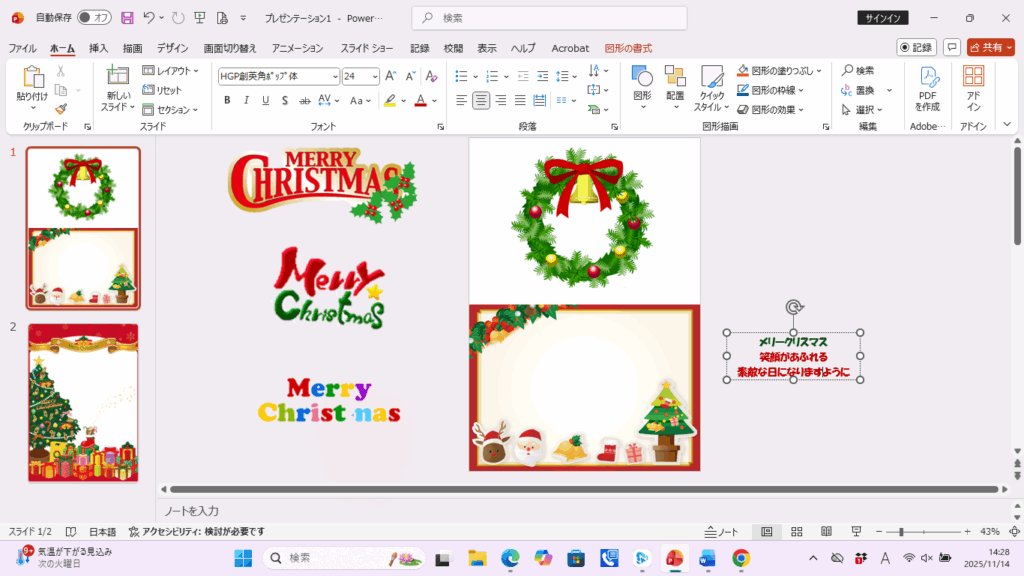Select the slide 2 thumbnail
Viewport: 1024px width, 576px height.
[x=83, y=402]
